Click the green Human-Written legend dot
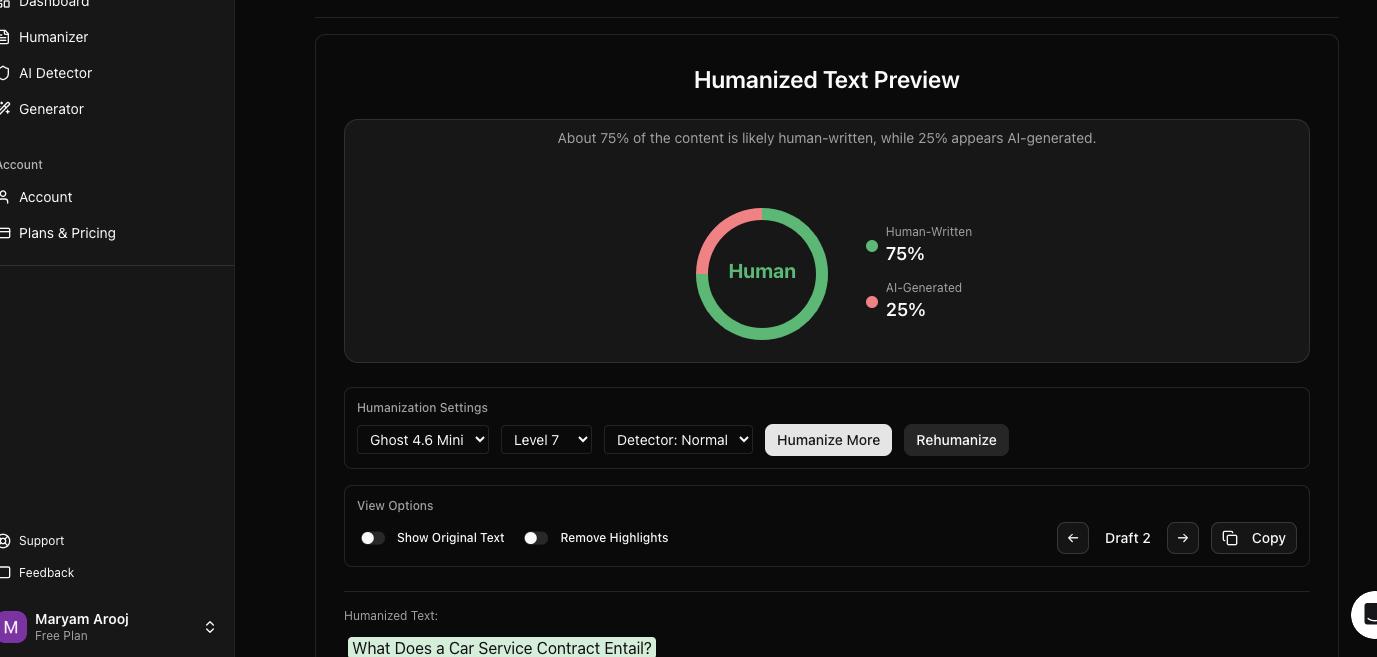This screenshot has width=1377, height=657. coord(872,246)
